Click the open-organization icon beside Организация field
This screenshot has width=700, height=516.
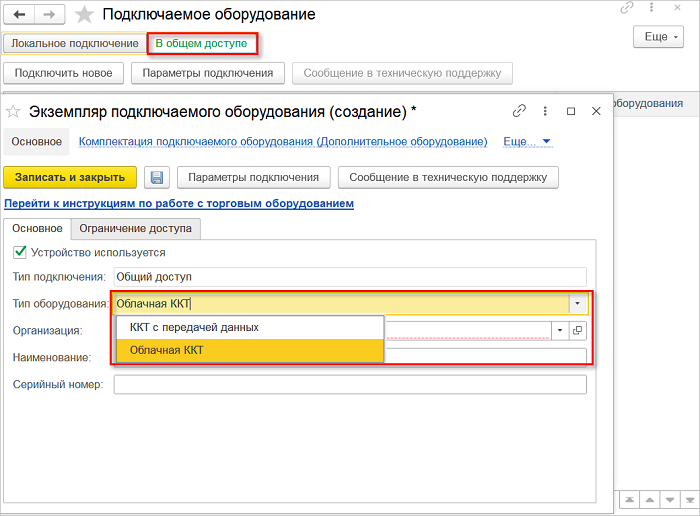pos(578,331)
